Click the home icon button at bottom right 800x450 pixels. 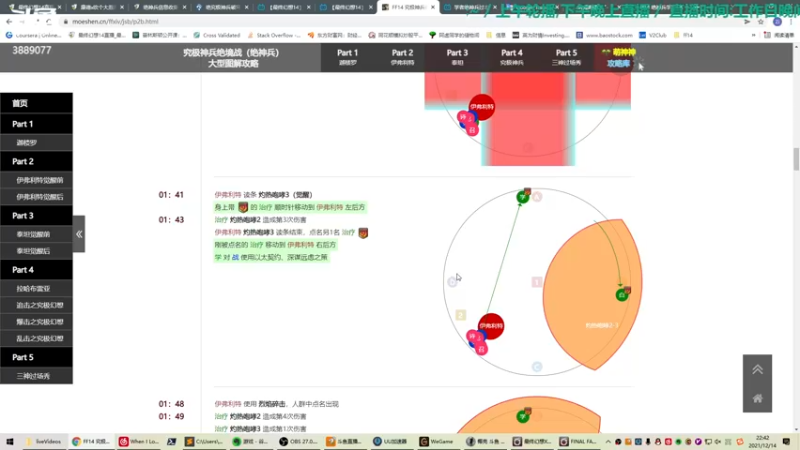pos(757,398)
